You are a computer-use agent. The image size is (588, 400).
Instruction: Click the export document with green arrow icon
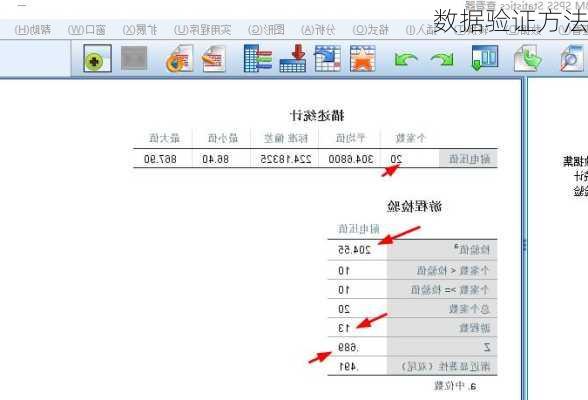tap(528, 58)
